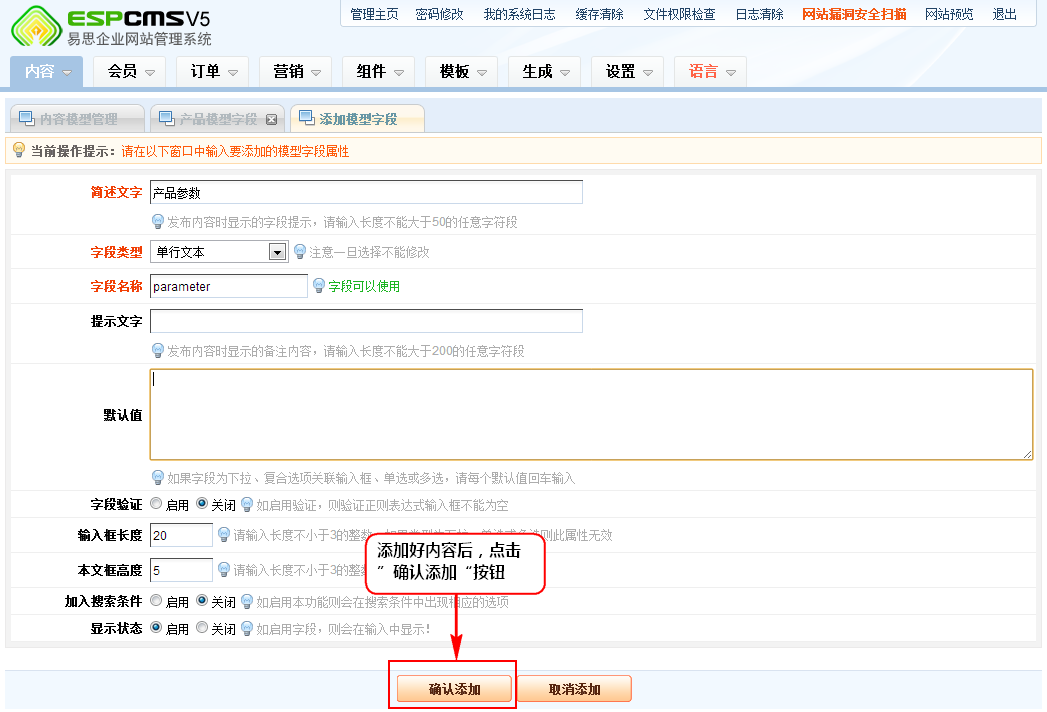Click the monitor icon on 添加模型字段 tab
The image size is (1047, 712).
(x=306, y=118)
